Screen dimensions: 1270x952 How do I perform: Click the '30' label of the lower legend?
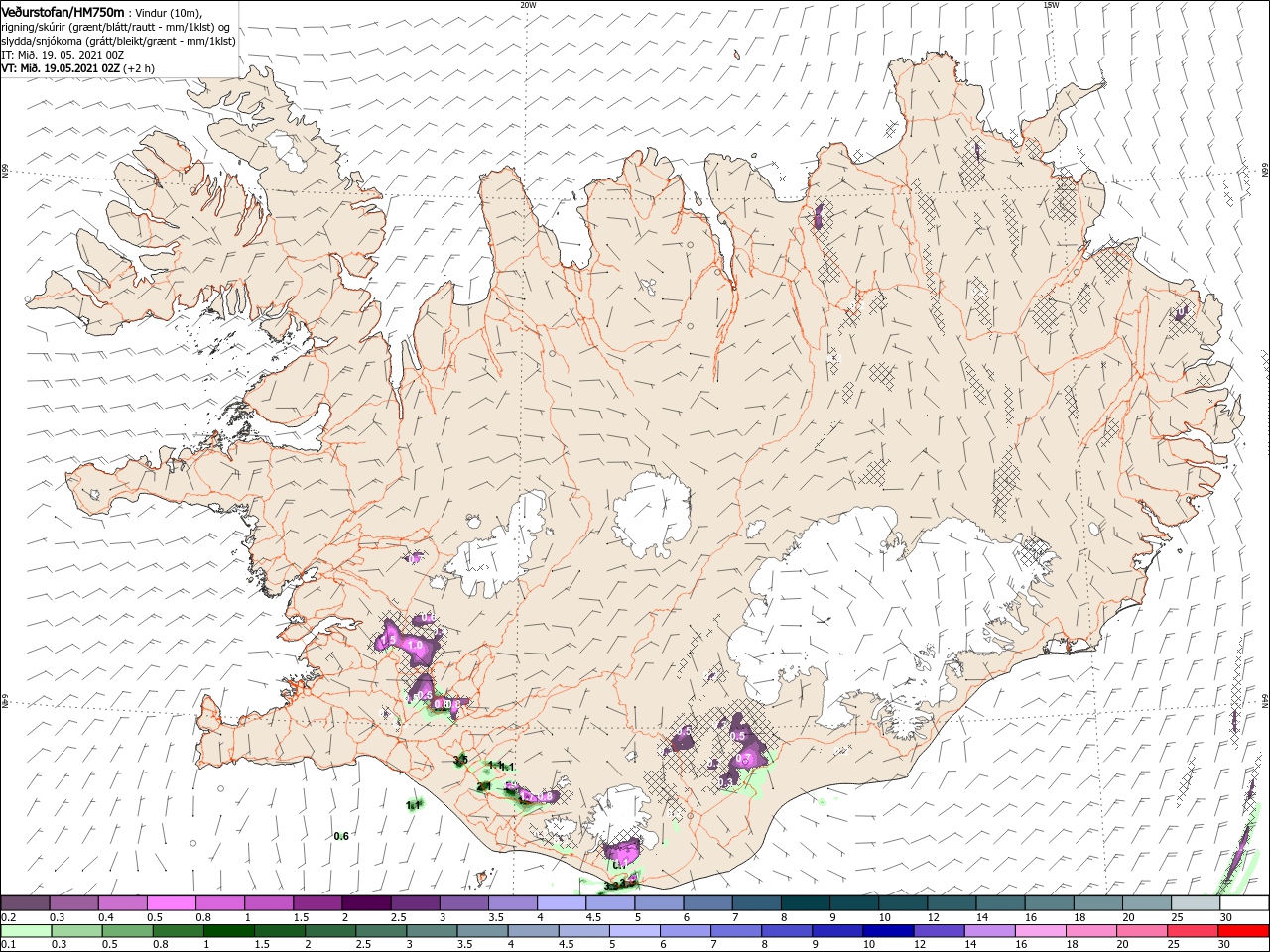1225,945
